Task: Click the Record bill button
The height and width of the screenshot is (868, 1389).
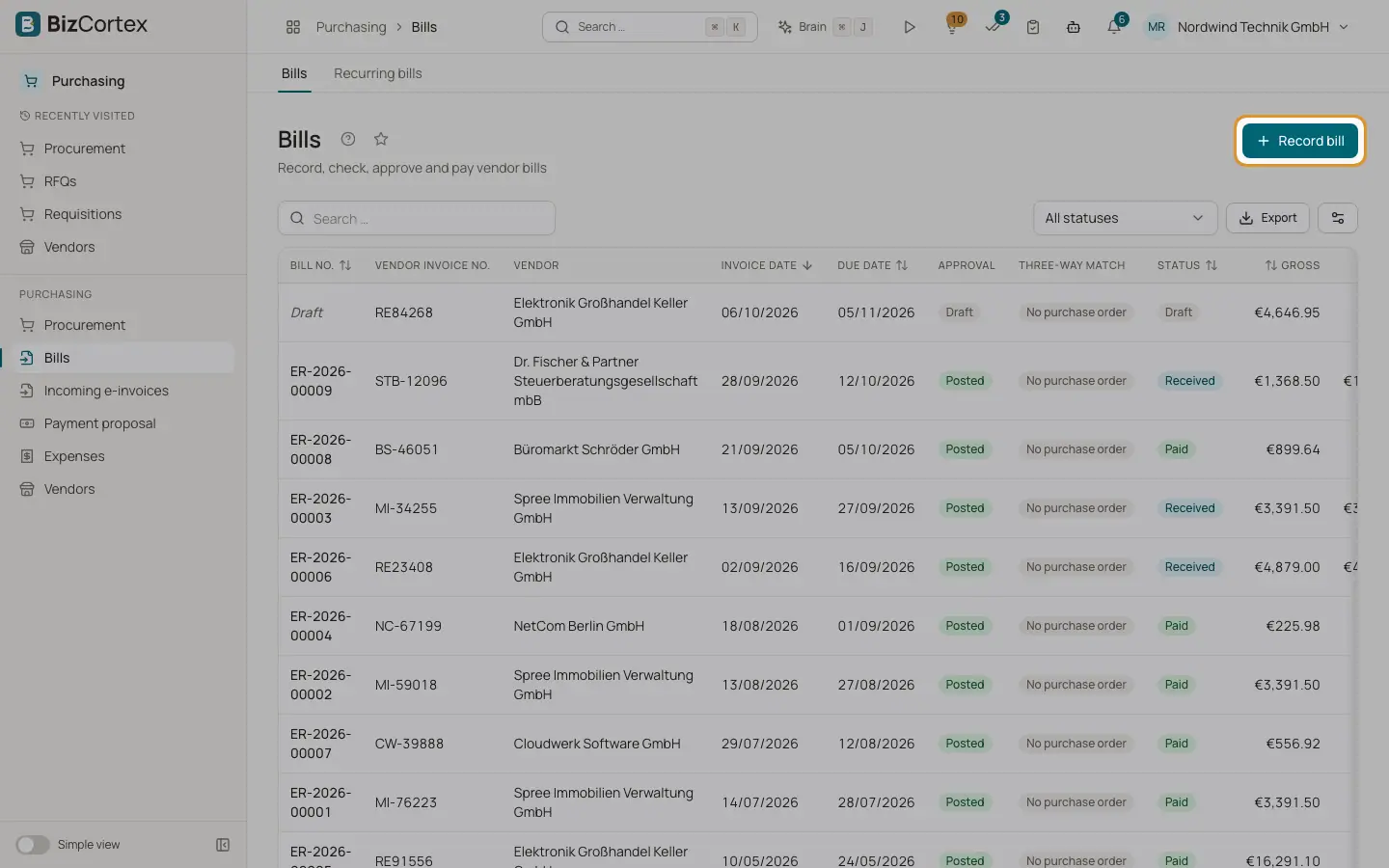Action: coord(1299,141)
